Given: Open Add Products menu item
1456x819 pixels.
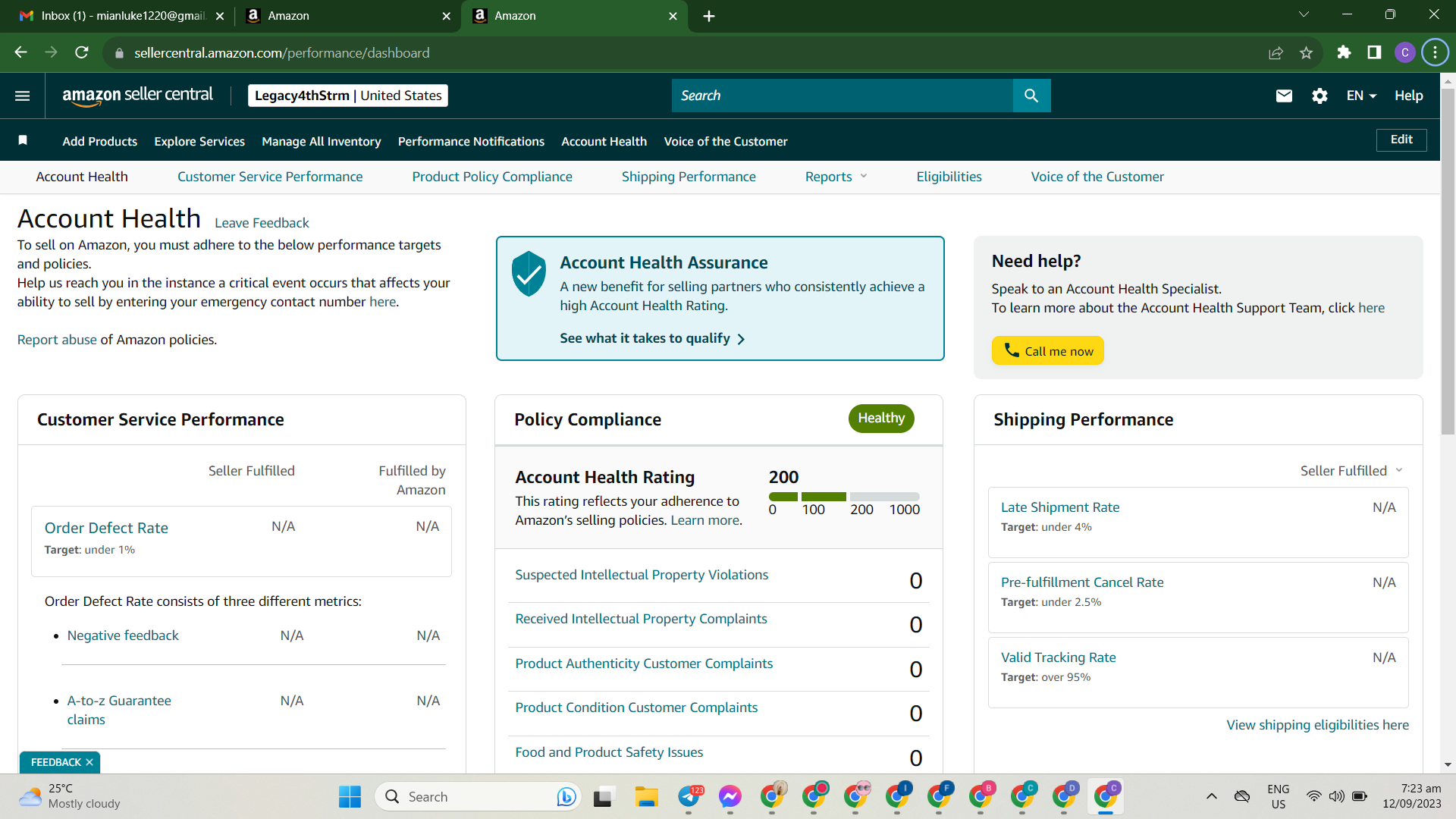Looking at the screenshot, I should coord(100,141).
